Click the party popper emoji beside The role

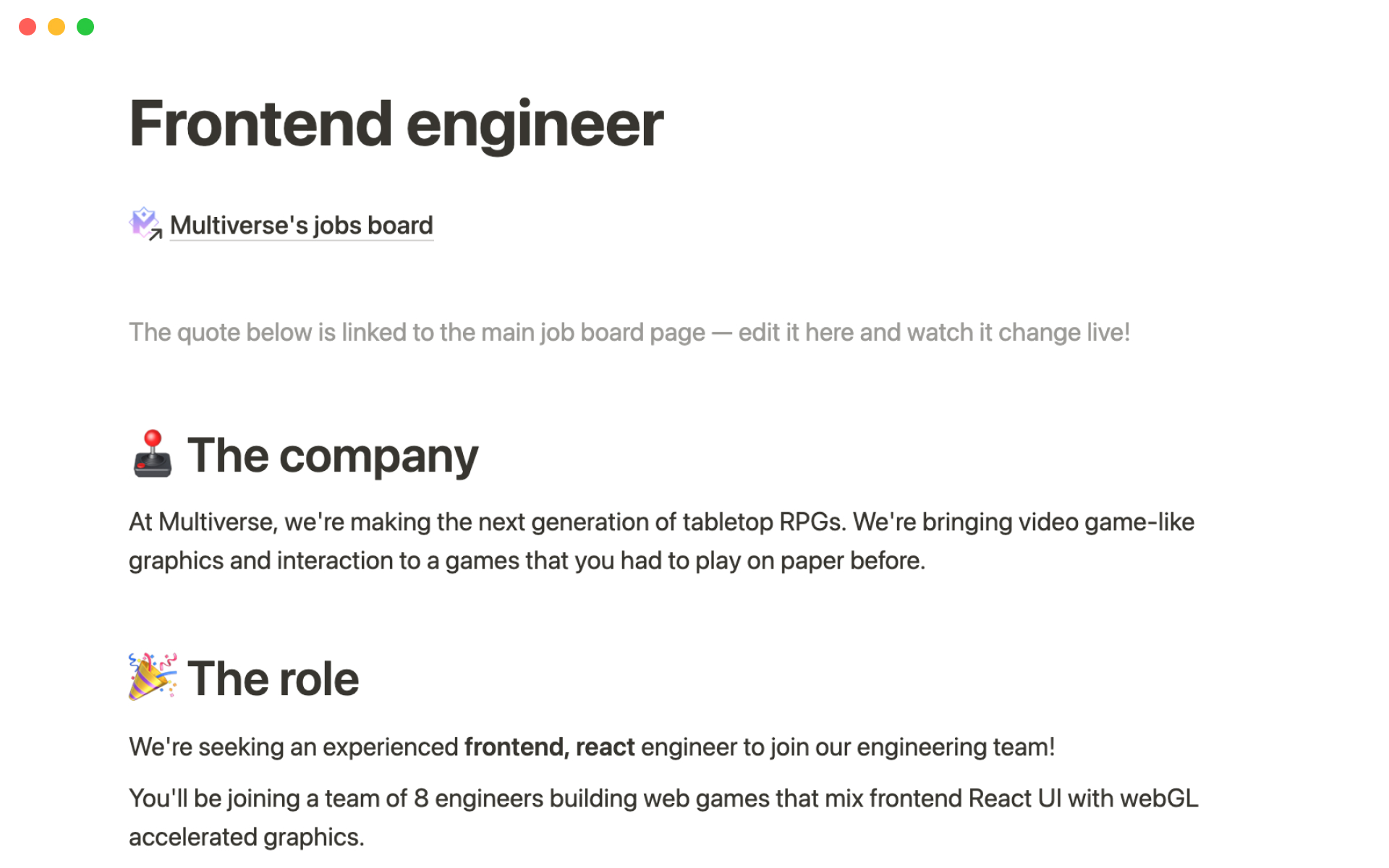pos(152,677)
